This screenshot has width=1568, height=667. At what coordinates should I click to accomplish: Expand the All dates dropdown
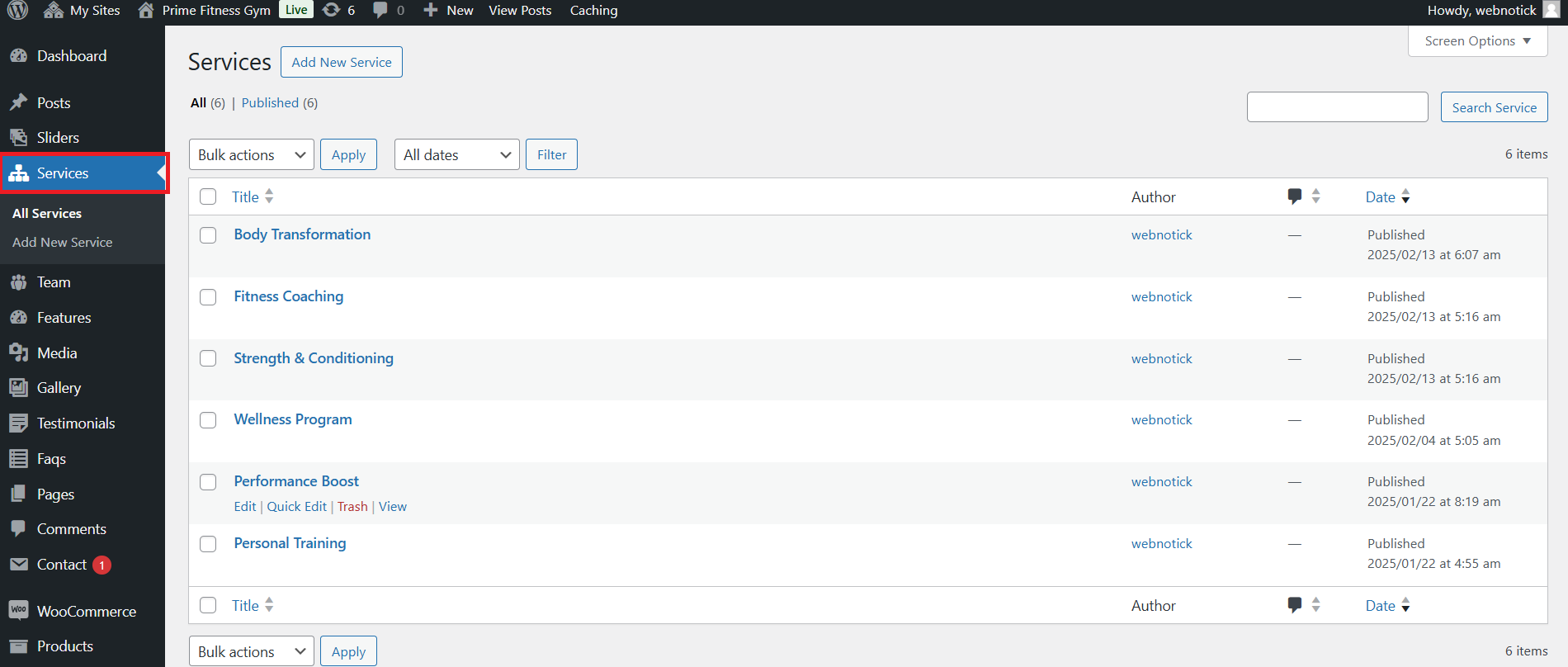(456, 155)
